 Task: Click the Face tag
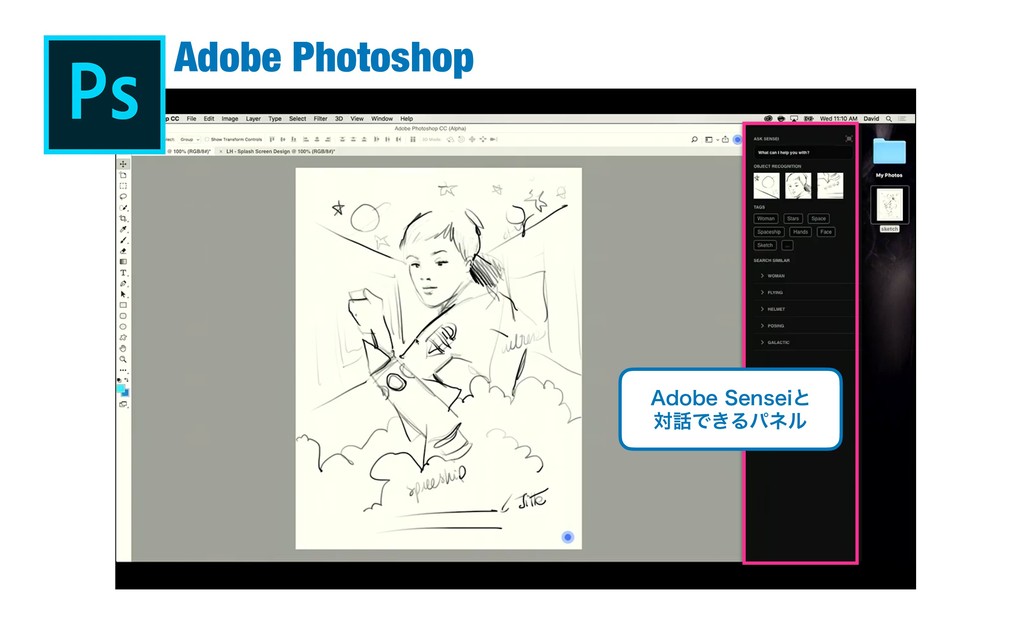pos(826,232)
